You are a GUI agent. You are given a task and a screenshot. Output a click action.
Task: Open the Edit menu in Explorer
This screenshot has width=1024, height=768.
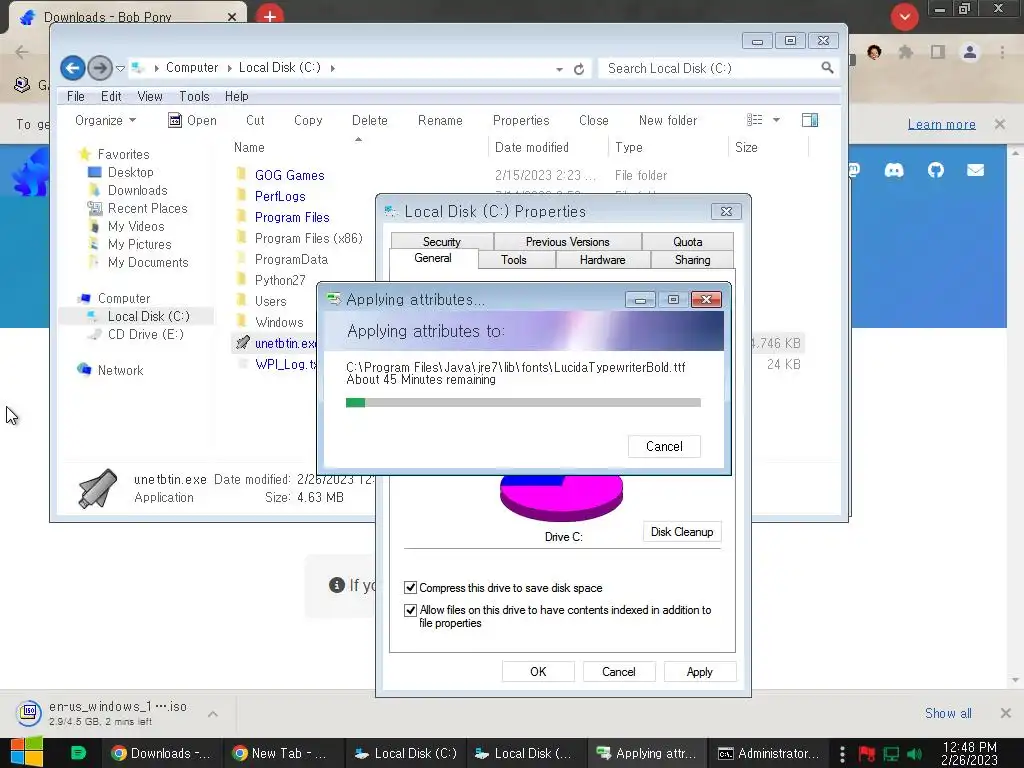[x=111, y=97]
